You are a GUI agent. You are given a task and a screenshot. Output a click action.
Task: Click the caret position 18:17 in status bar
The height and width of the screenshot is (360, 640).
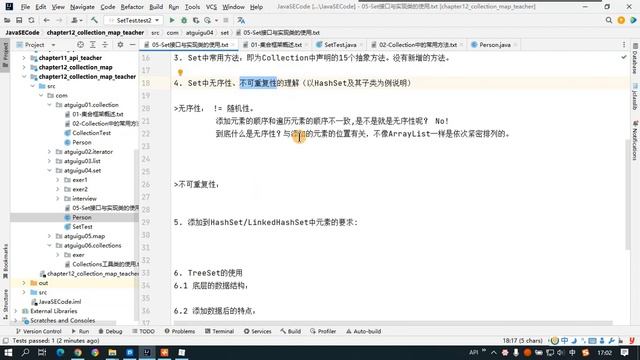click(522, 341)
